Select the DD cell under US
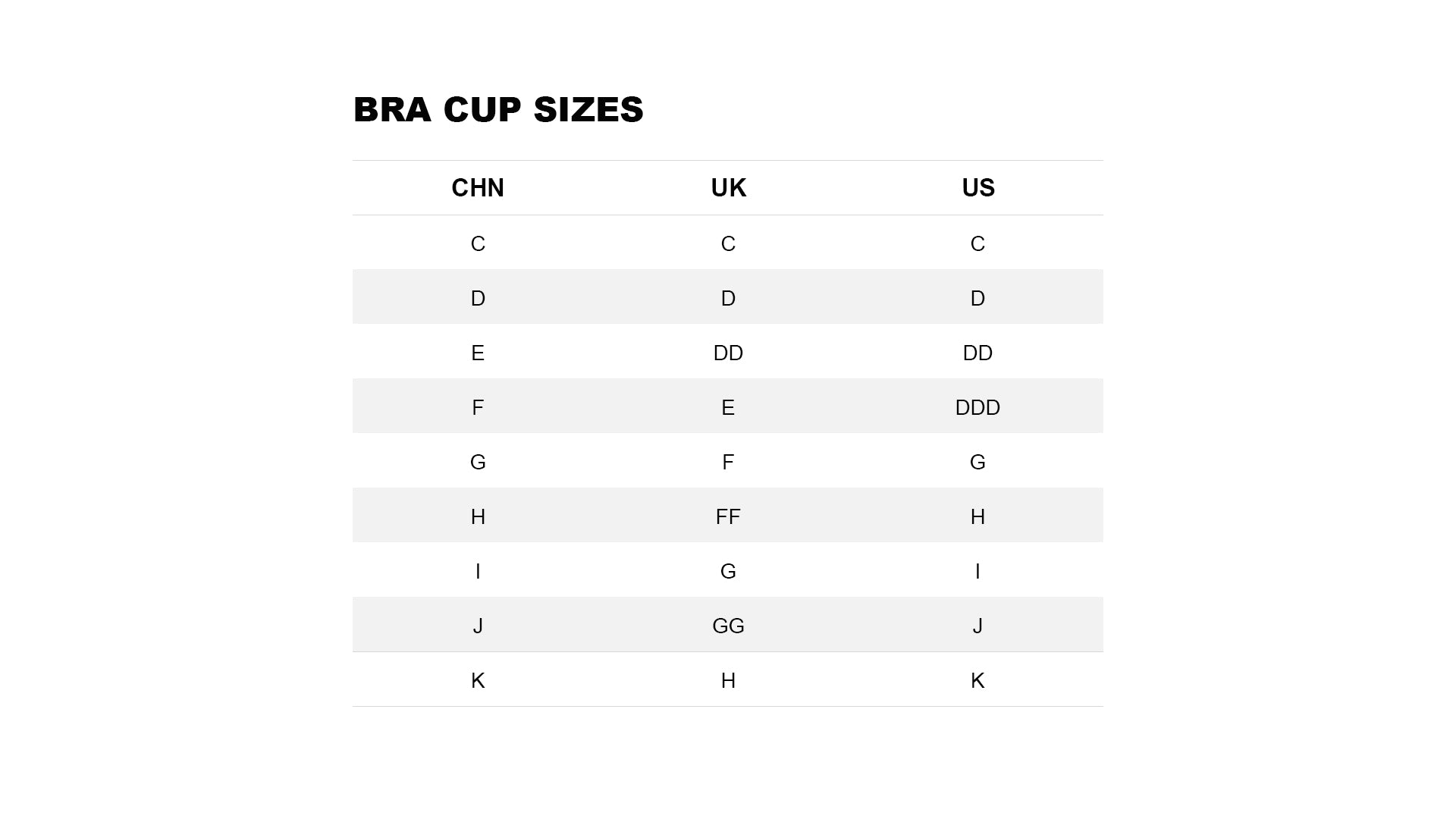Viewport: 1456px width, 819px height. coord(977,353)
